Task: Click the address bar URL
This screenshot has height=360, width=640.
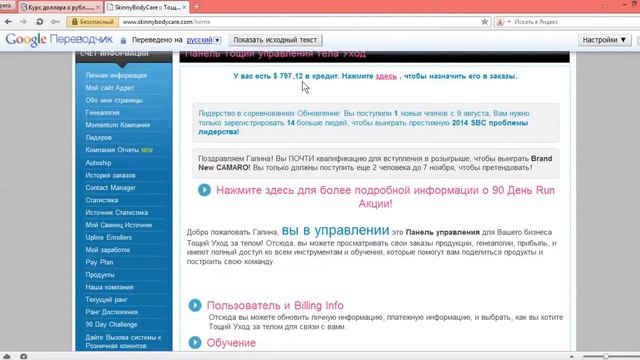Action: (167, 22)
